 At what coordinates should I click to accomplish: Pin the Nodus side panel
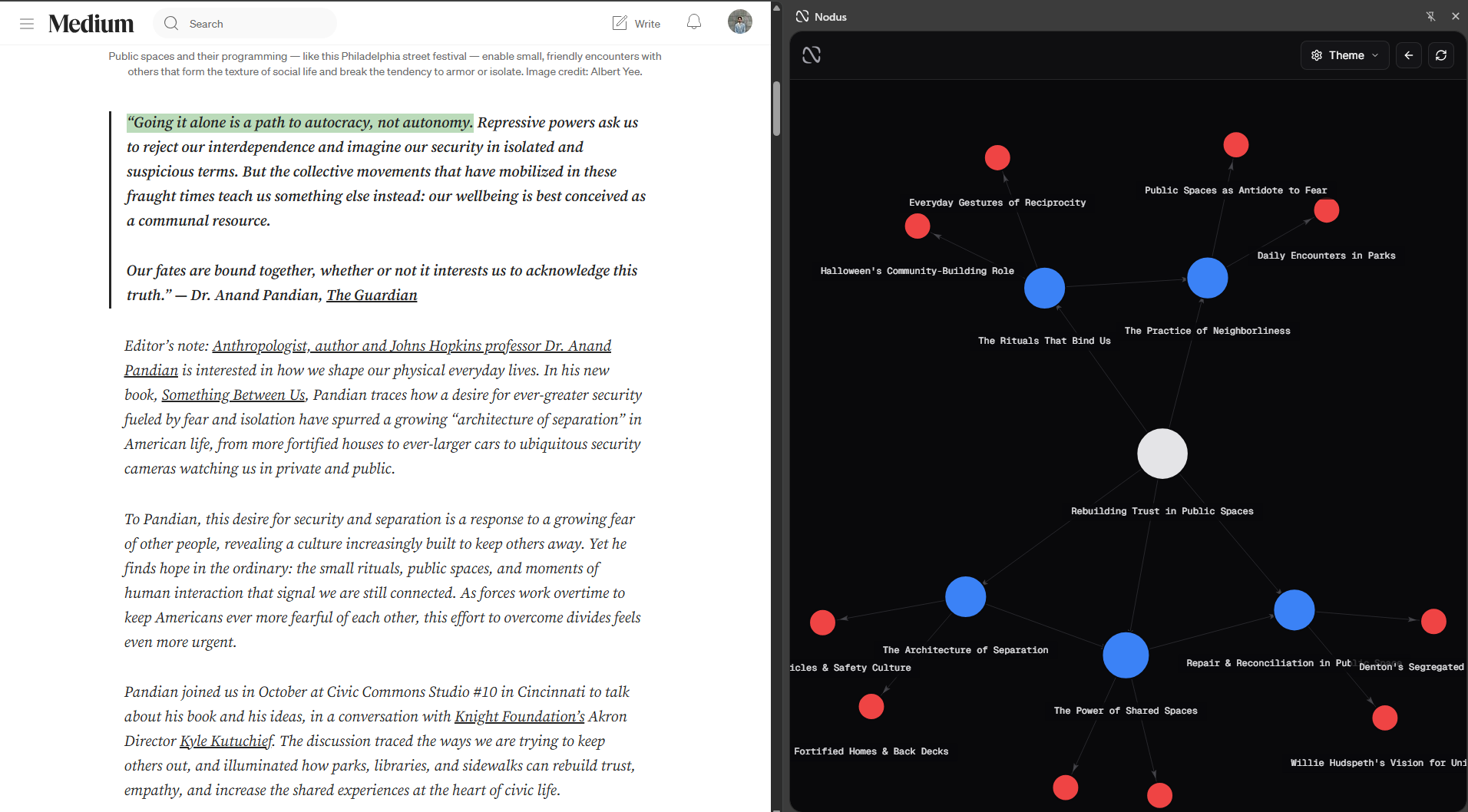[x=1430, y=16]
